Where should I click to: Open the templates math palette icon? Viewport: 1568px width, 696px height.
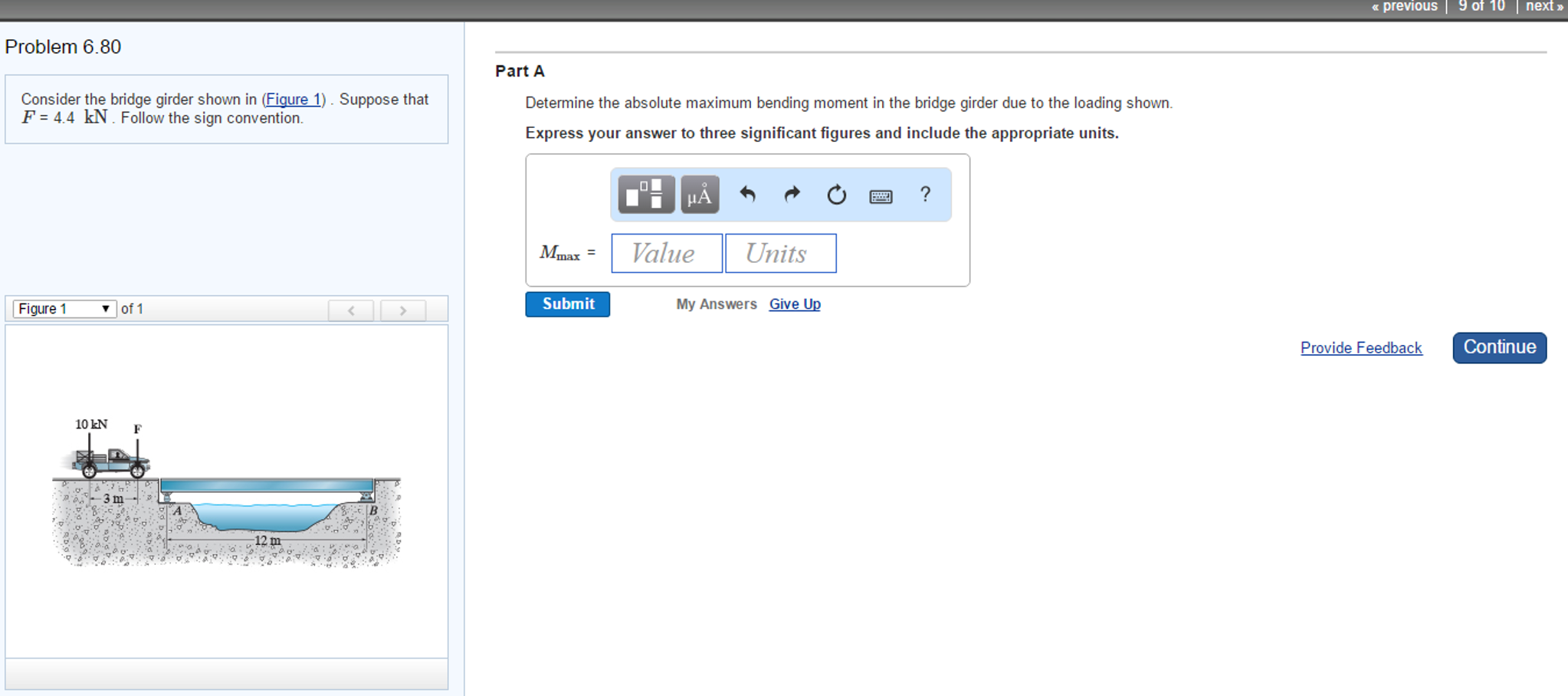[646, 195]
